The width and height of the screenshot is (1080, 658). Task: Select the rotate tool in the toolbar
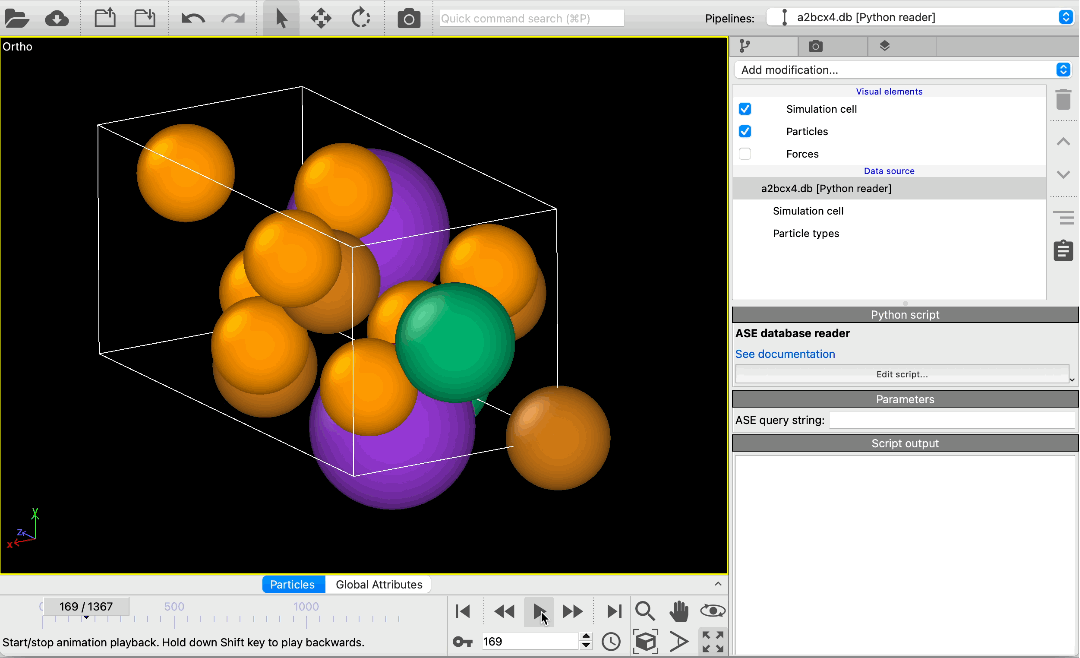[x=360, y=18]
